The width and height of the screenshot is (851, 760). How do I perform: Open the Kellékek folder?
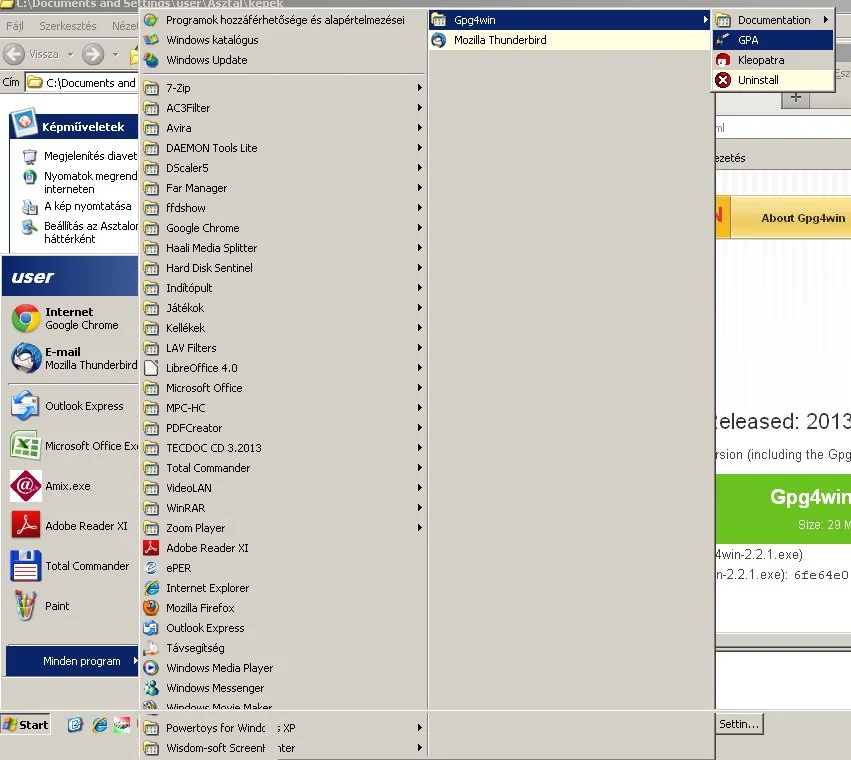click(283, 327)
